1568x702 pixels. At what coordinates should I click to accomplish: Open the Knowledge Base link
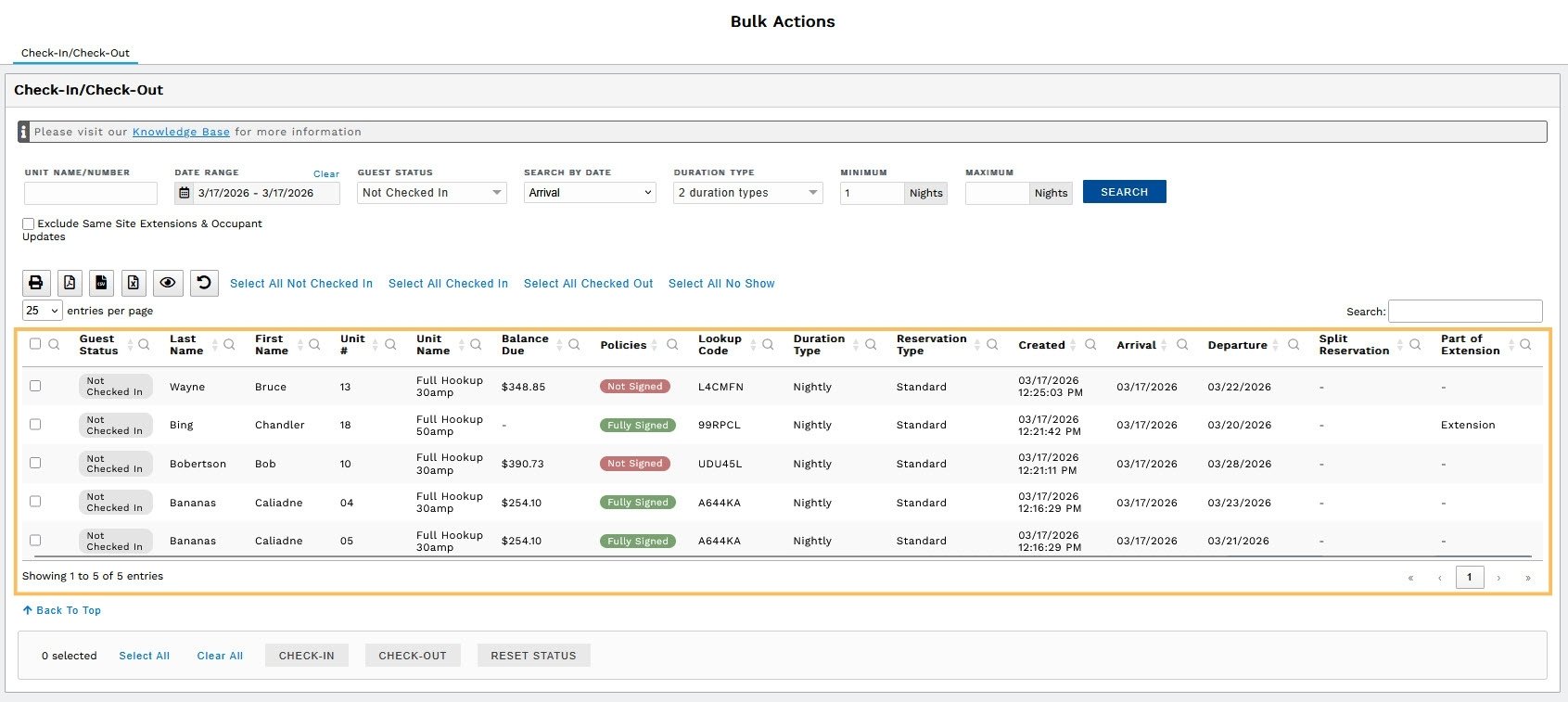181,132
